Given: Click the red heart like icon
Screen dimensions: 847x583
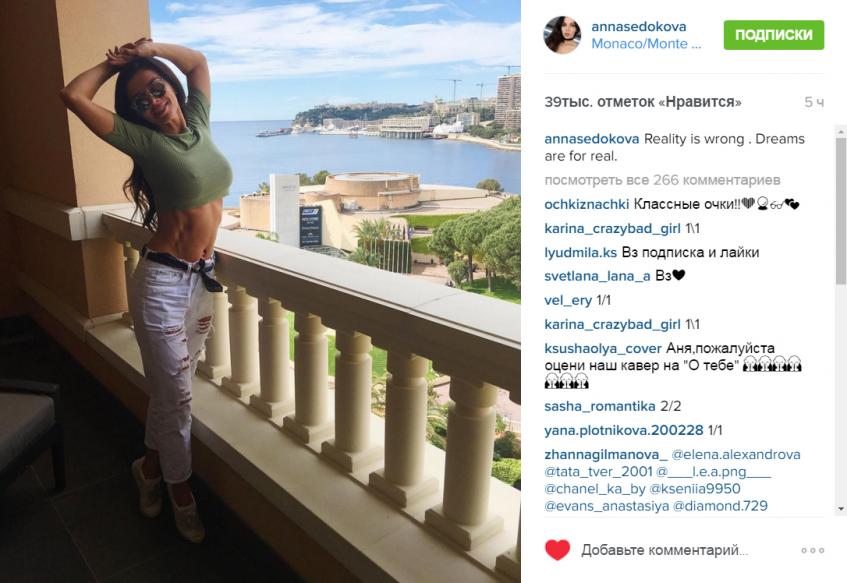Looking at the screenshot, I should (557, 550).
